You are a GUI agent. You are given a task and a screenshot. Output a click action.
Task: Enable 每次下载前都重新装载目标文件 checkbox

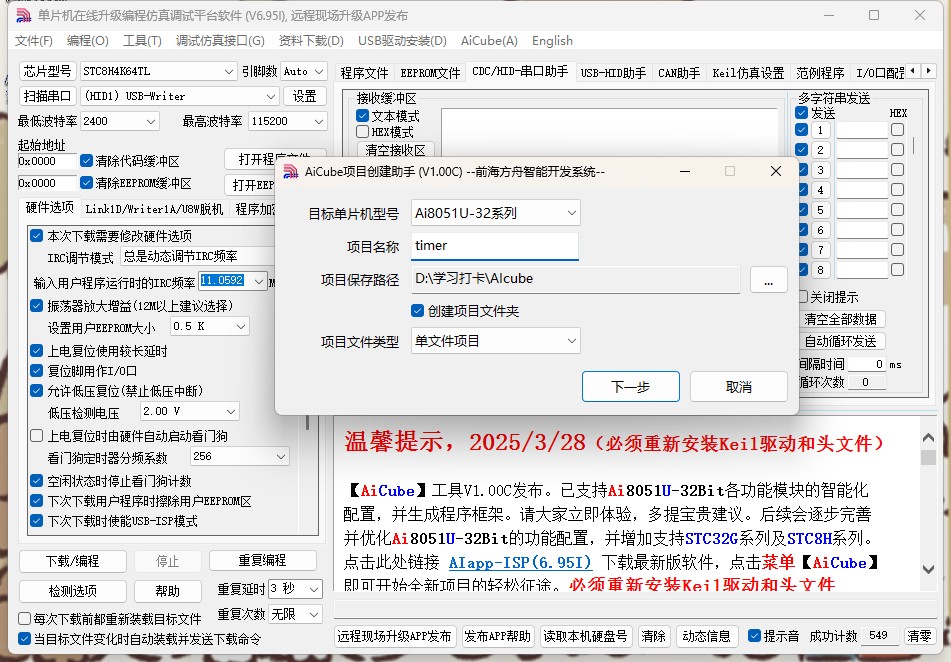[x=25, y=618]
